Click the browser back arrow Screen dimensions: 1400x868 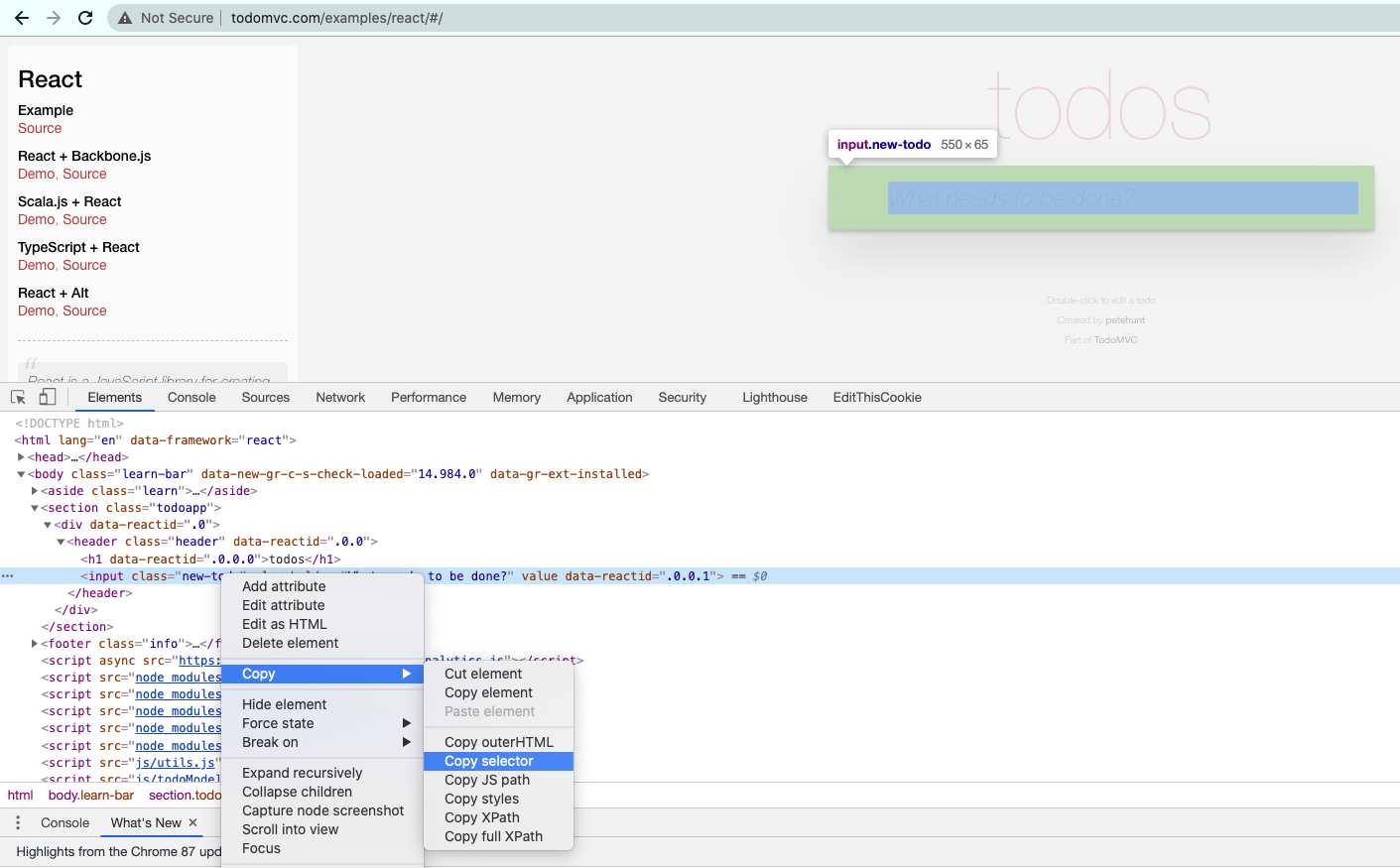point(22,18)
